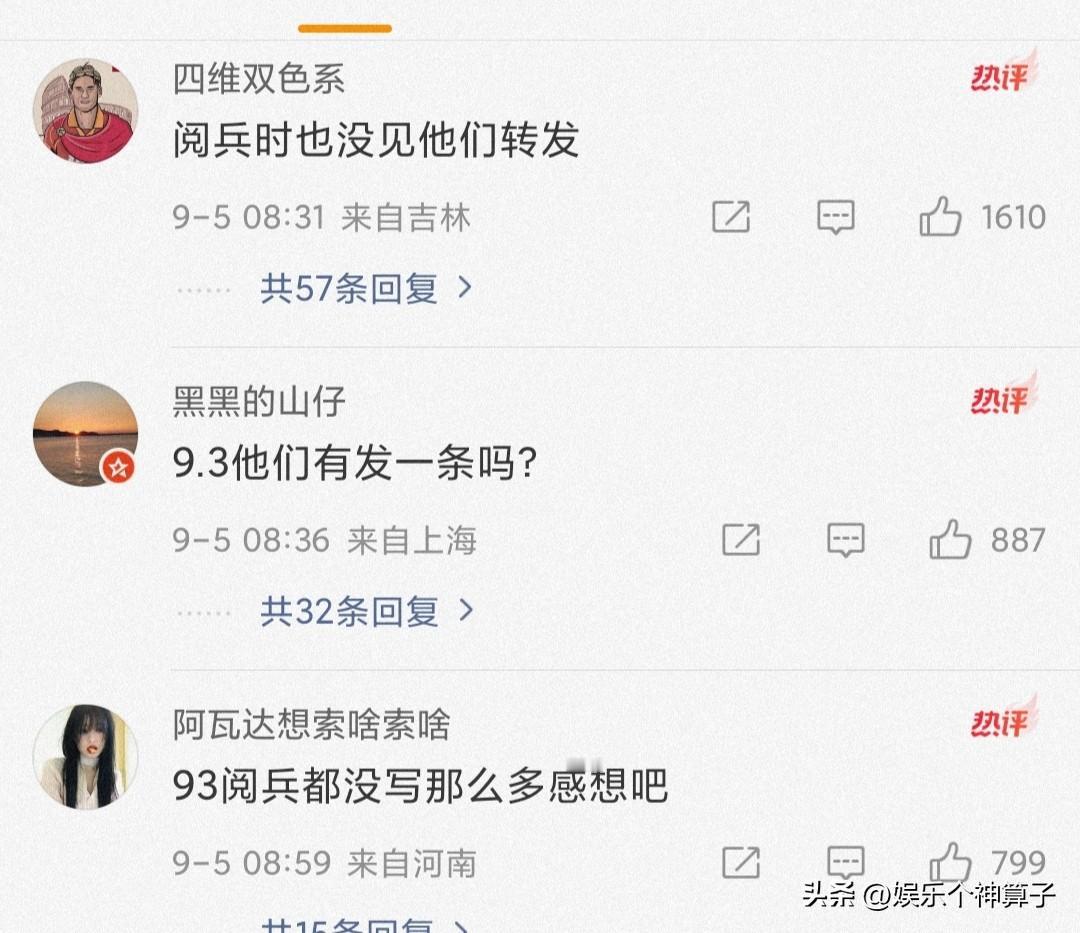Open 四维双色系 profile avatar
The image size is (1080, 933).
[85, 111]
